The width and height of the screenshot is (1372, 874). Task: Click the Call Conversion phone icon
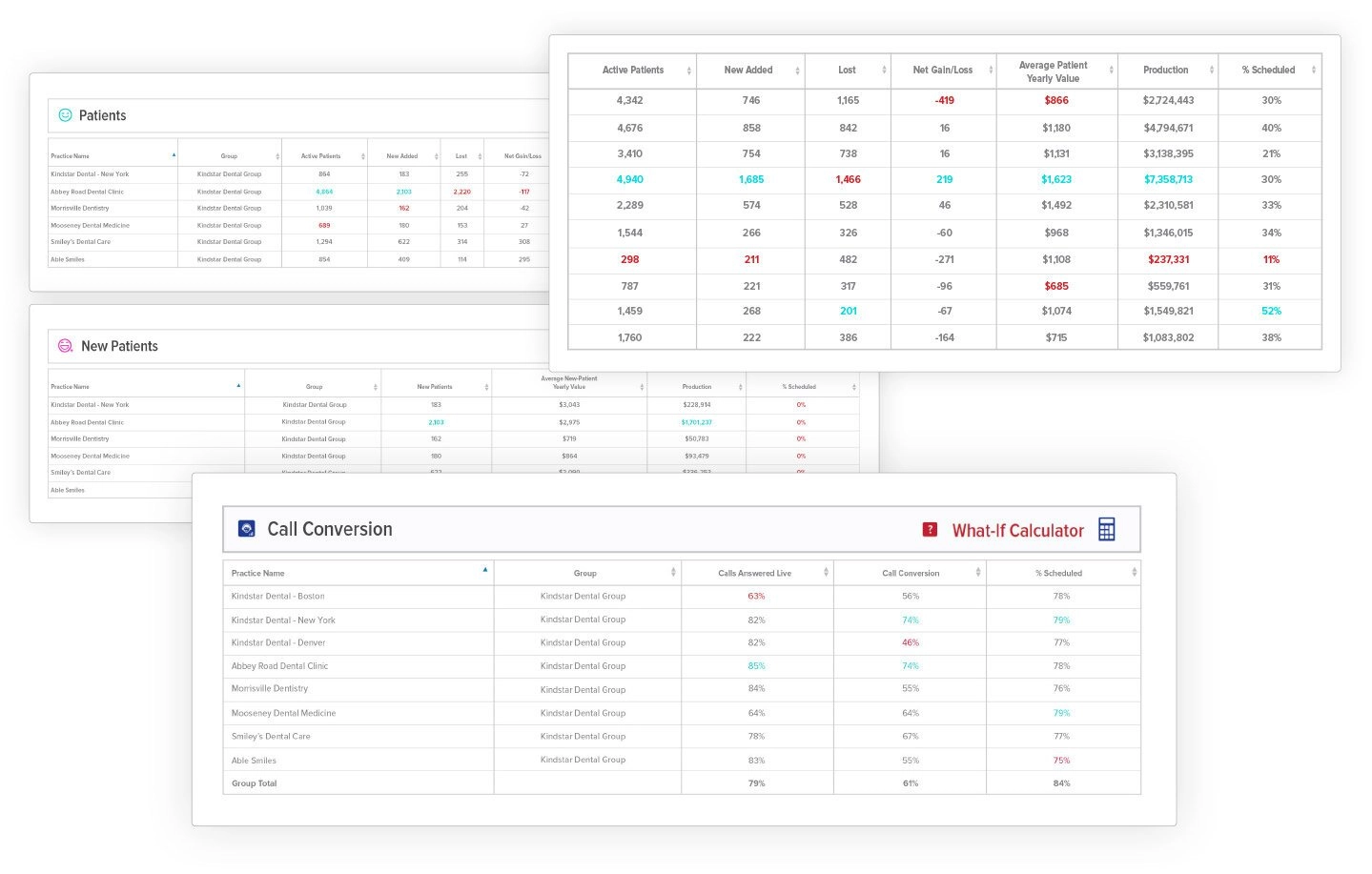pyautogui.click(x=246, y=529)
